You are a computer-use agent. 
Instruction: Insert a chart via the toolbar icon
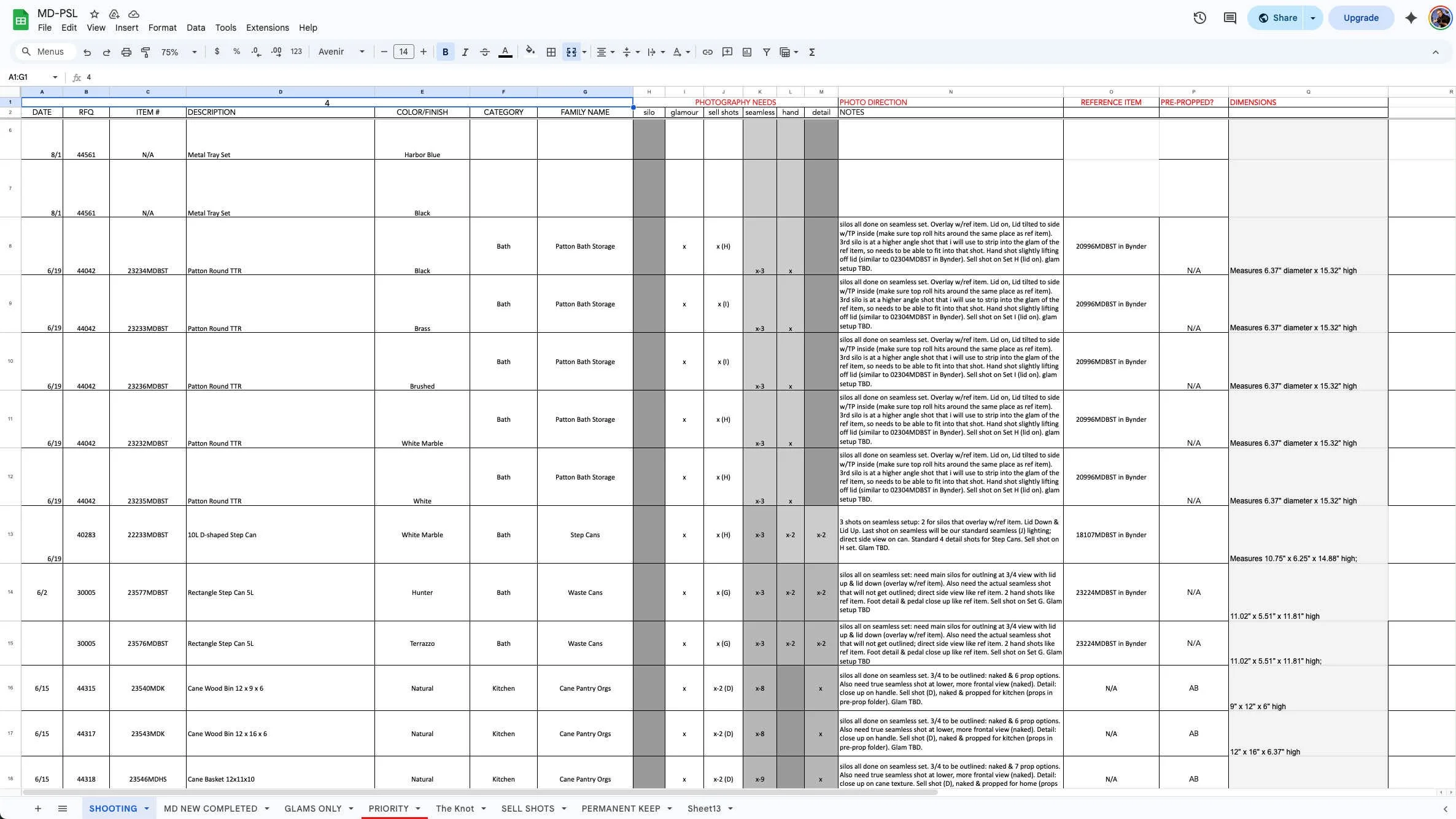(x=746, y=52)
